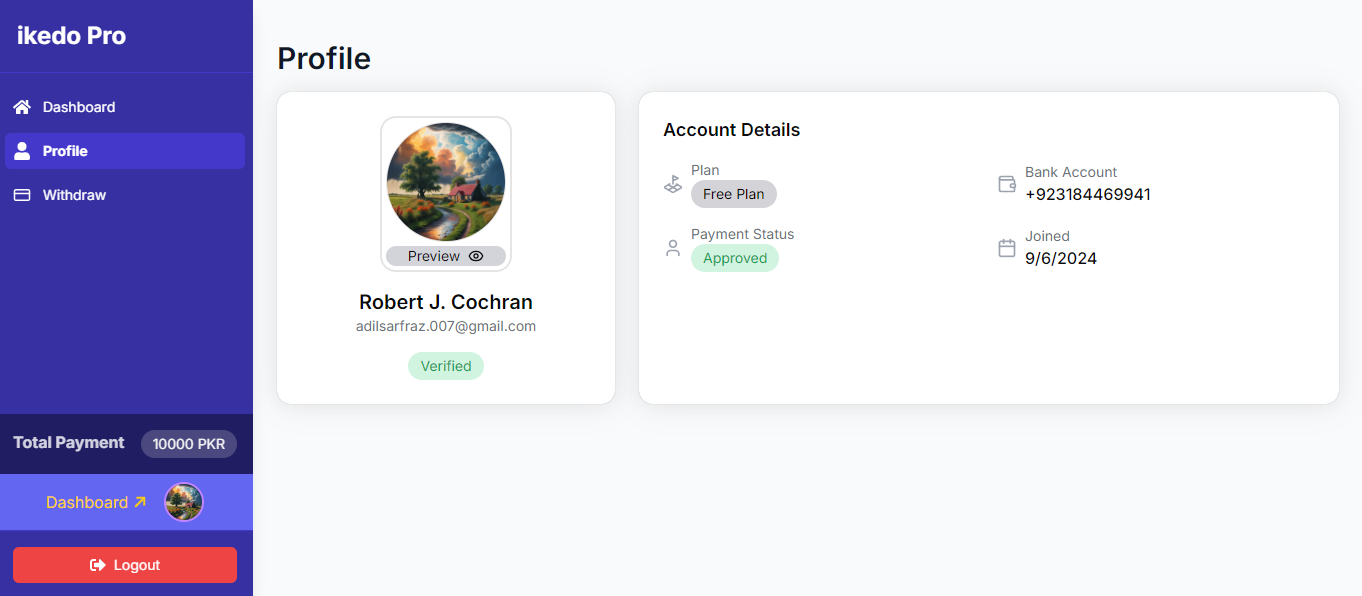This screenshot has height=596, width=1362.
Task: Click the small avatar in sidebar footer
Action: (x=184, y=502)
